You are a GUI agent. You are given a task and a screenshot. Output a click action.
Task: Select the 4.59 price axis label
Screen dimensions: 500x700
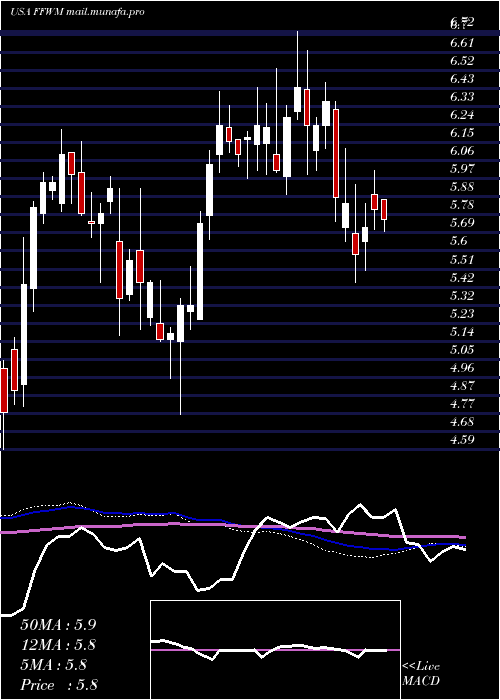click(x=462, y=440)
